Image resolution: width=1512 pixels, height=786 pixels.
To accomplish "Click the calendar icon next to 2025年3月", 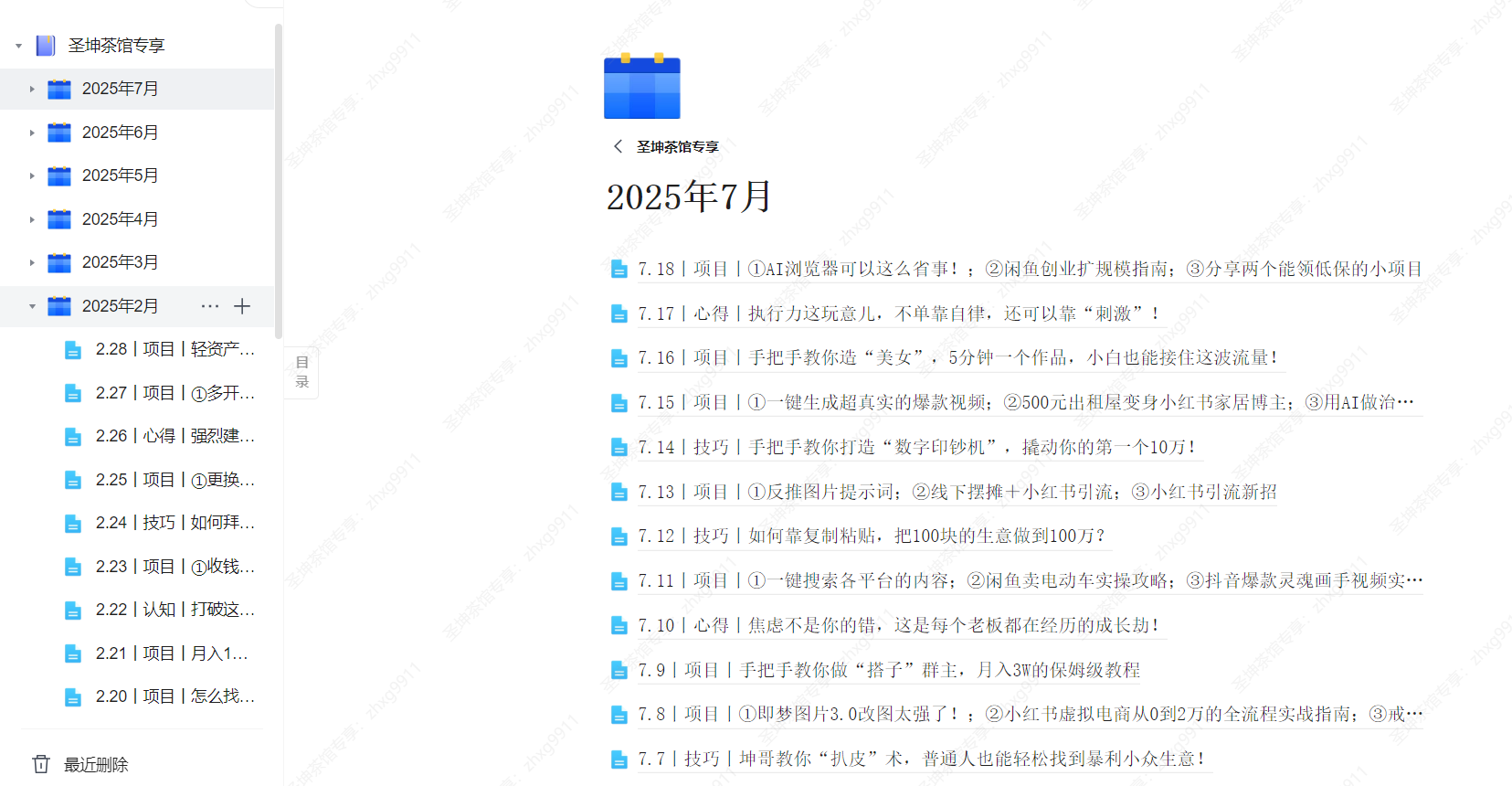I will click(x=59, y=262).
